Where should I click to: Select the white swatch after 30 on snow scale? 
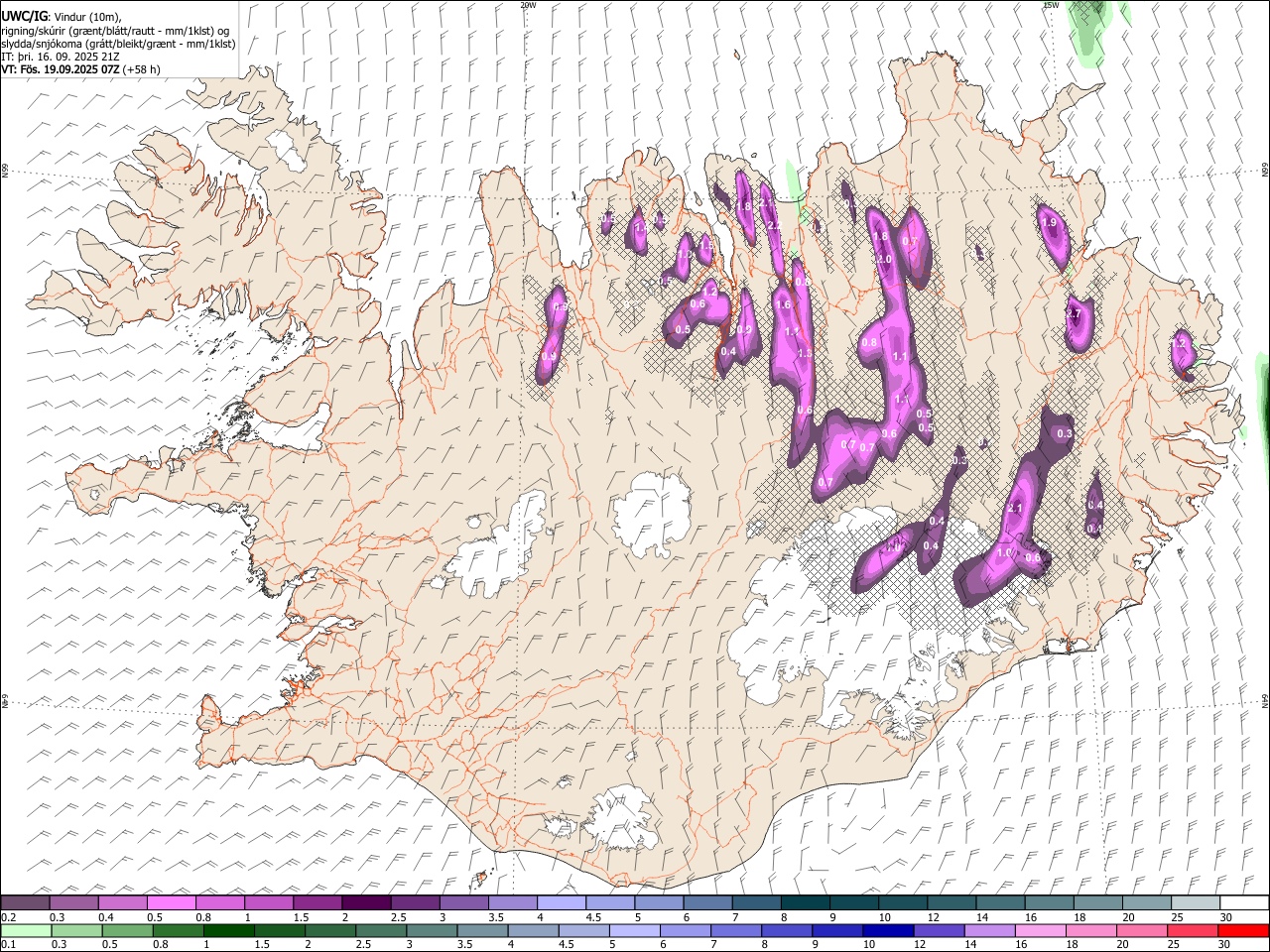(x=1244, y=902)
